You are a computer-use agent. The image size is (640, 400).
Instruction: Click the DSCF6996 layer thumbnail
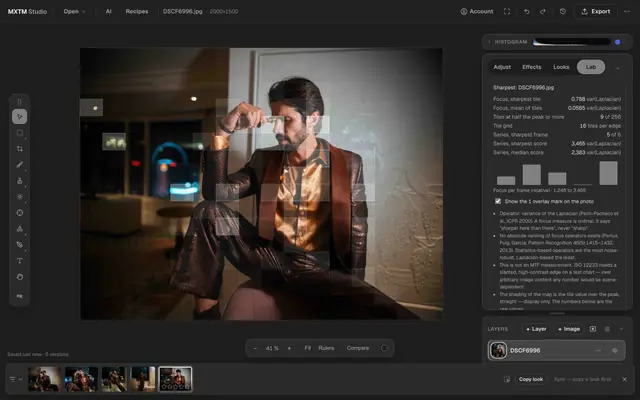(498, 351)
